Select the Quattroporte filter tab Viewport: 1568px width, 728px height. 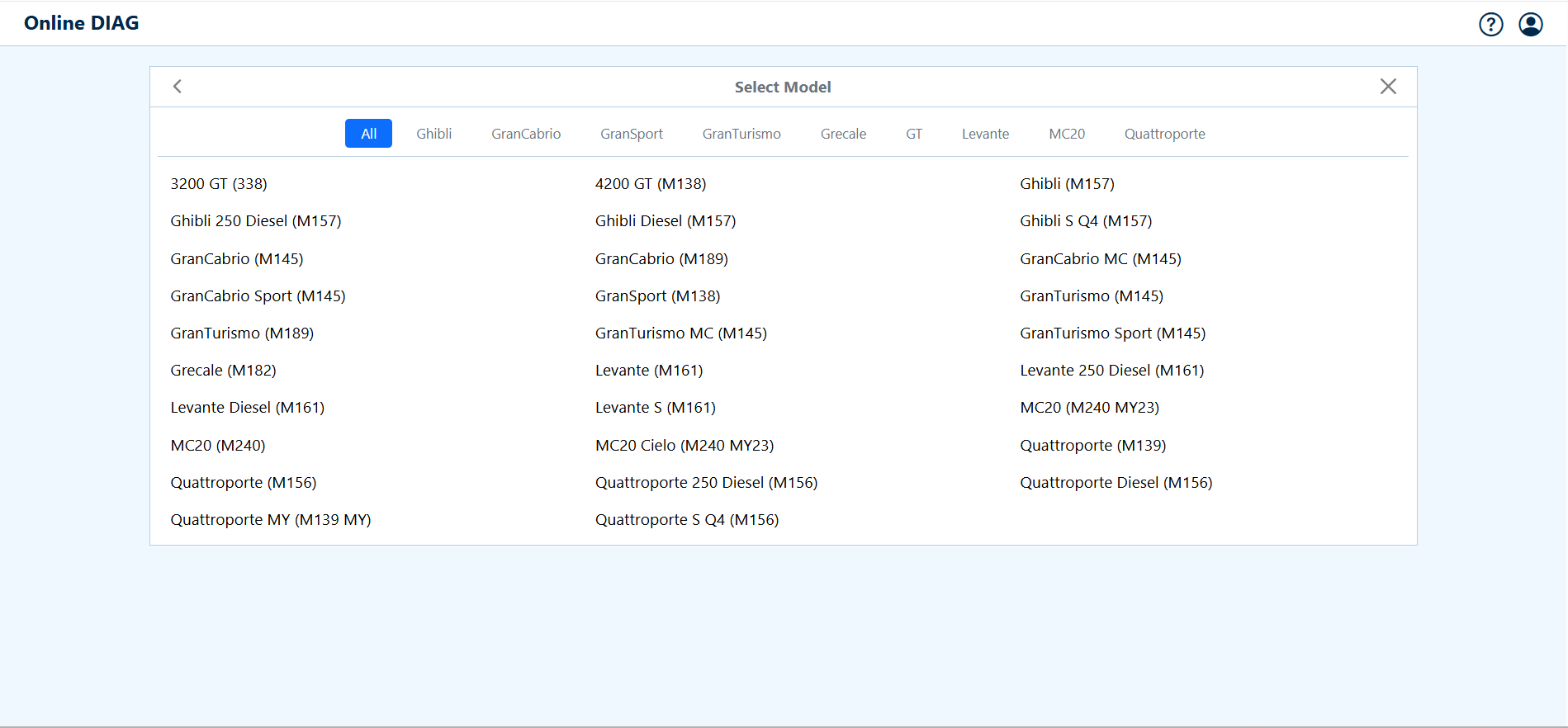1164,134
